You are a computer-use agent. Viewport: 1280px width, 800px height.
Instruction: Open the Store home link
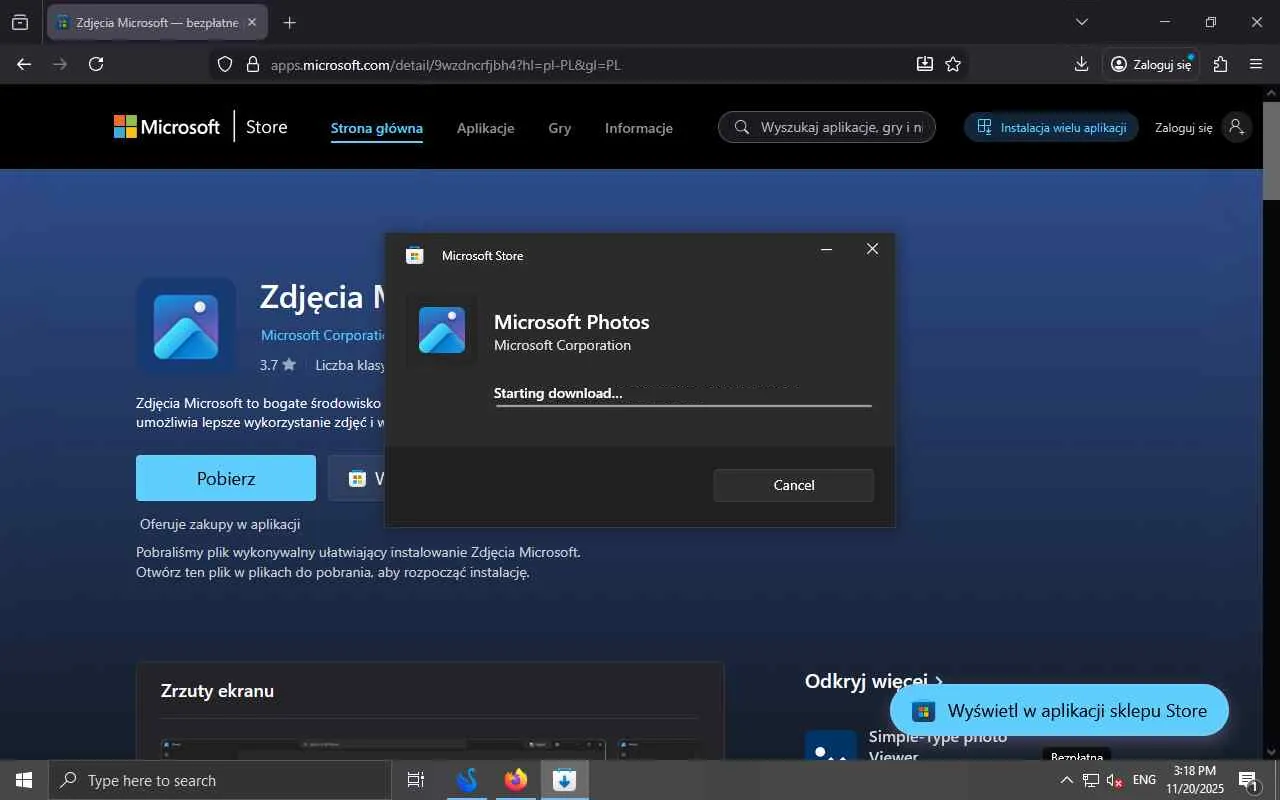[266, 127]
